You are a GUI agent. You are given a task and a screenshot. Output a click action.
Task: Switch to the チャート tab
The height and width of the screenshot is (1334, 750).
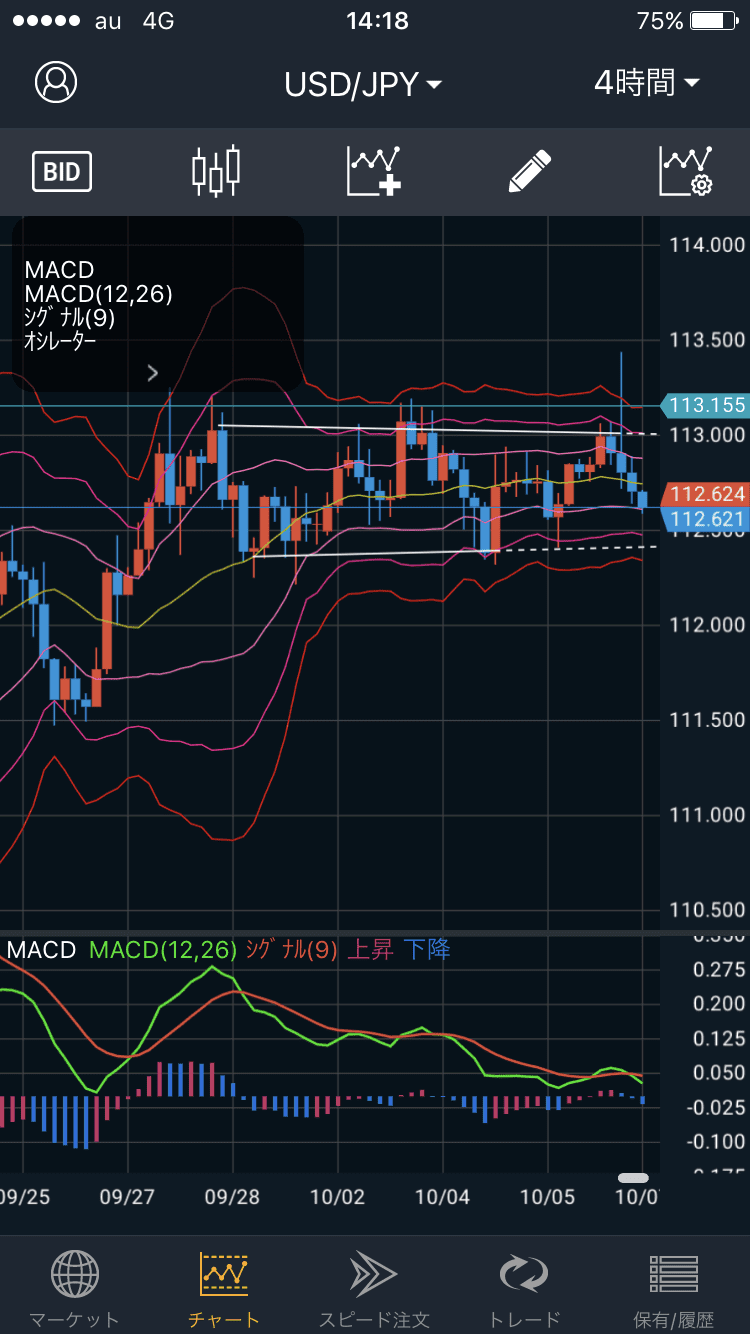(x=224, y=1289)
